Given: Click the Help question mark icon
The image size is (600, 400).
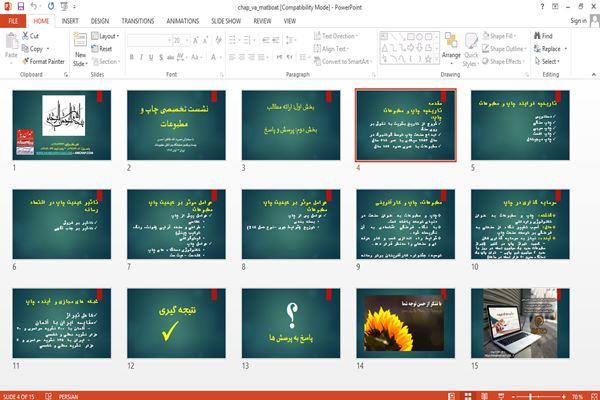Looking at the screenshot, I should pos(542,7).
